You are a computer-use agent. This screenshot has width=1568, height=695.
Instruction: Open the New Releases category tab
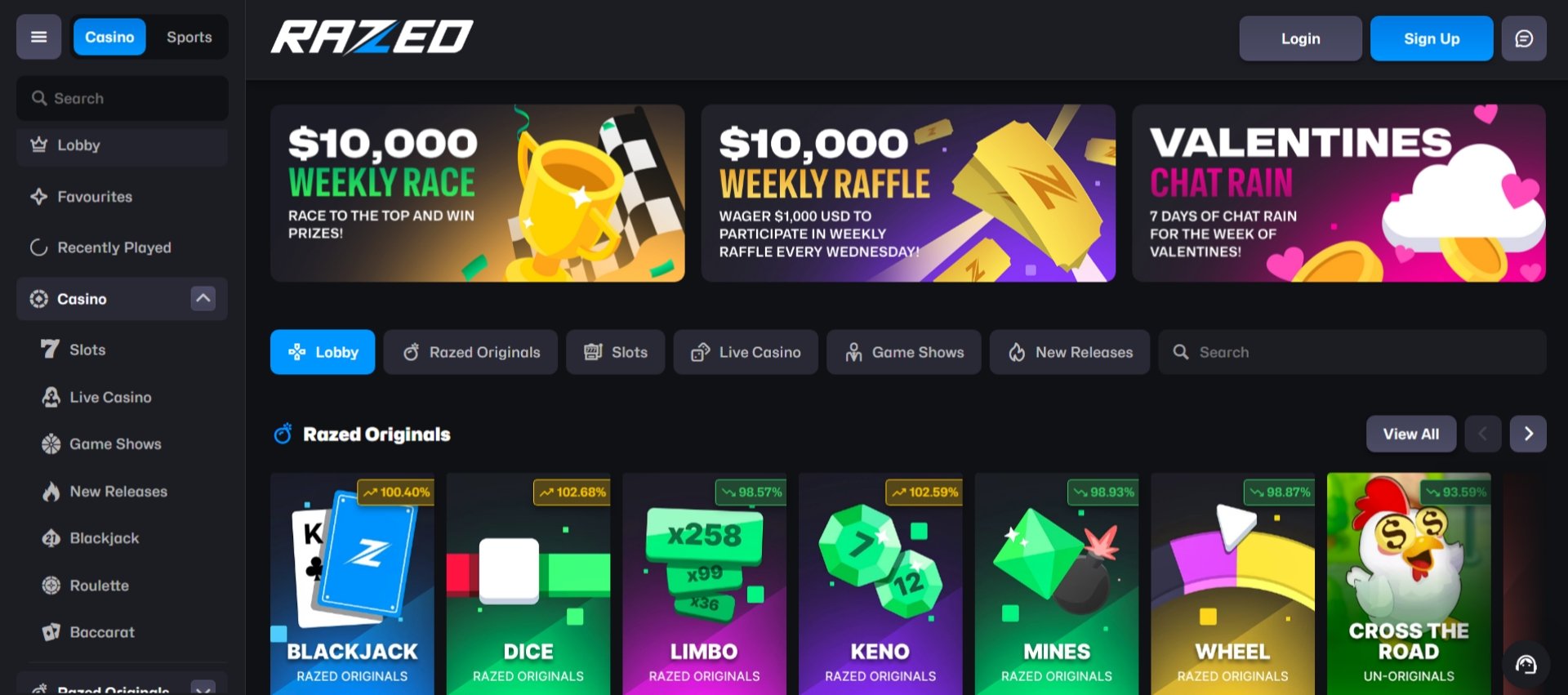pos(1070,352)
